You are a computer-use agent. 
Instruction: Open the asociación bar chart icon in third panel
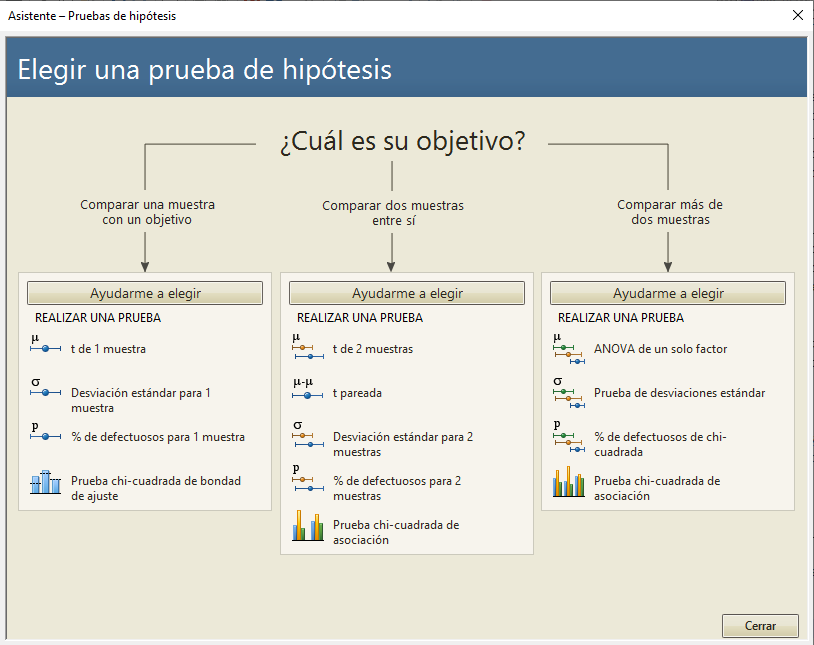pyautogui.click(x=568, y=483)
